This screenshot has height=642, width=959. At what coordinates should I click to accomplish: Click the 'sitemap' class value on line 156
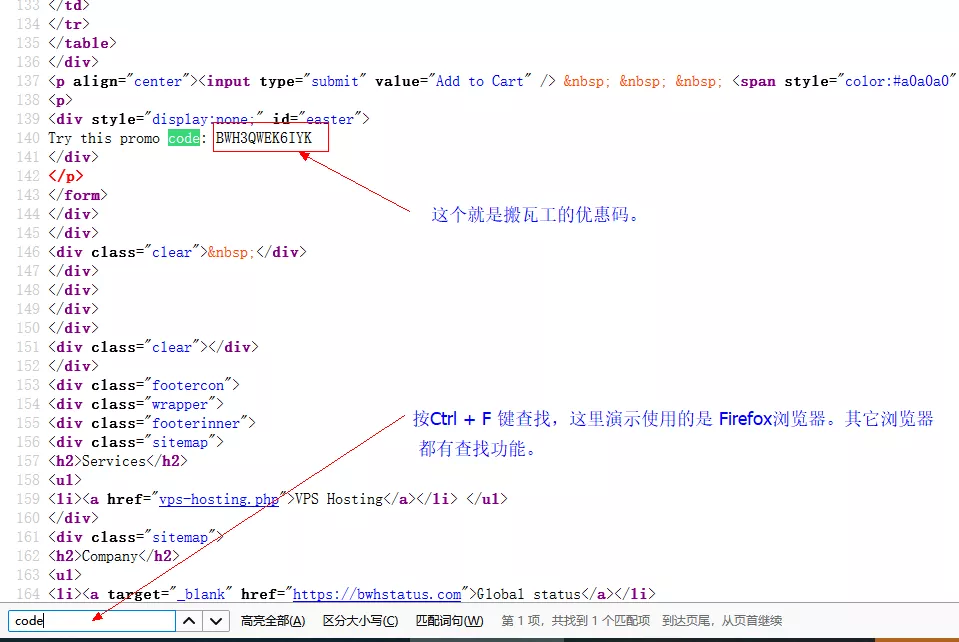180,442
